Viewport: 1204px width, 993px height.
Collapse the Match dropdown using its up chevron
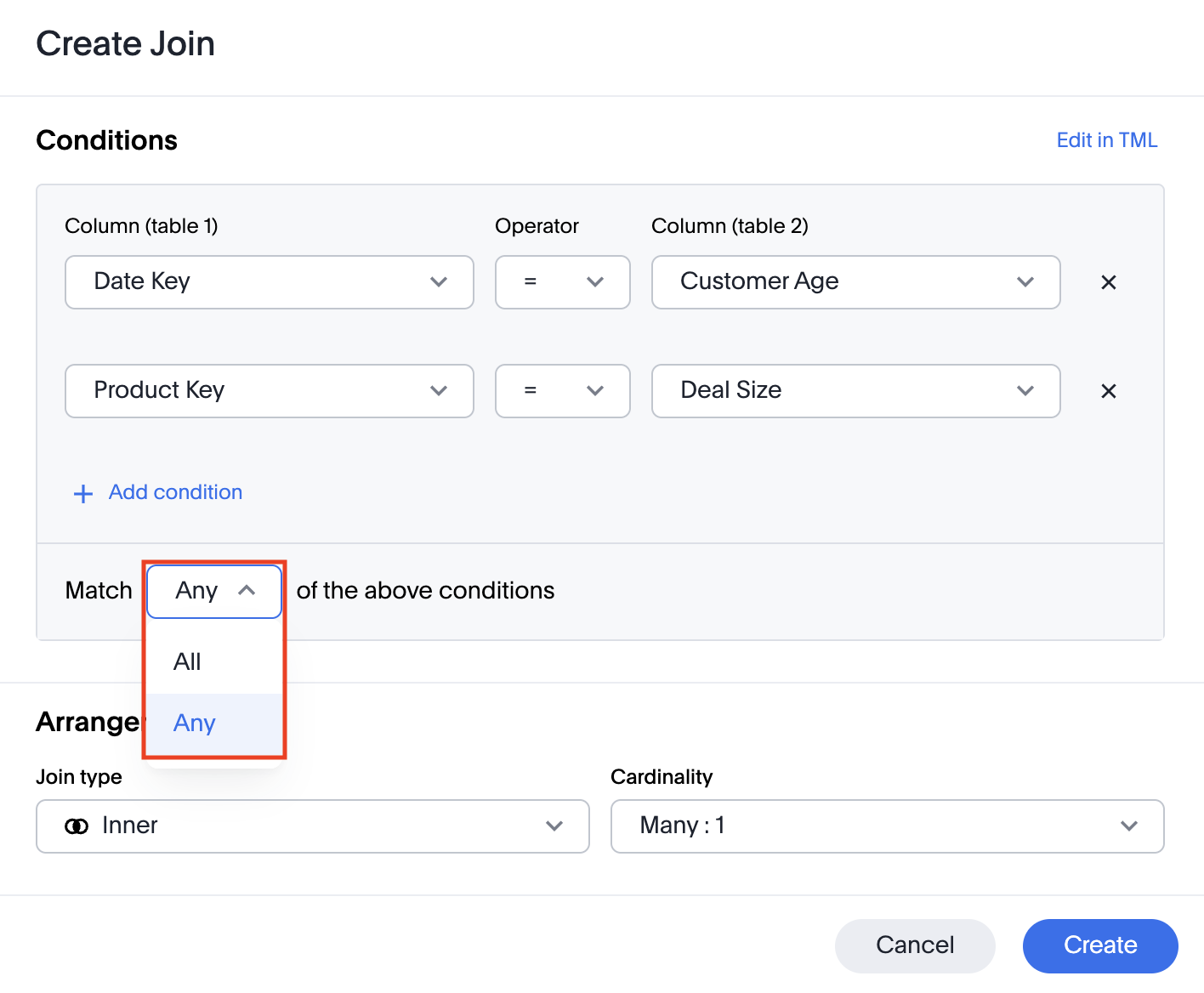(x=247, y=591)
